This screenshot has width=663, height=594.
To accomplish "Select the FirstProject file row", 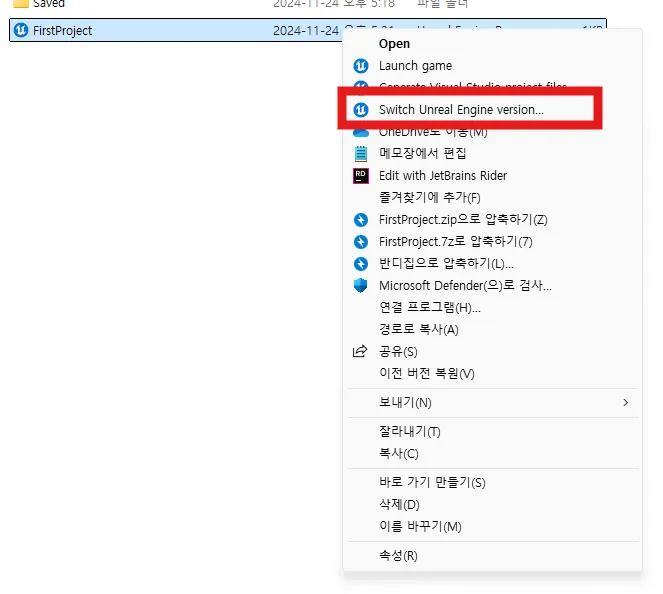I will click(x=308, y=30).
